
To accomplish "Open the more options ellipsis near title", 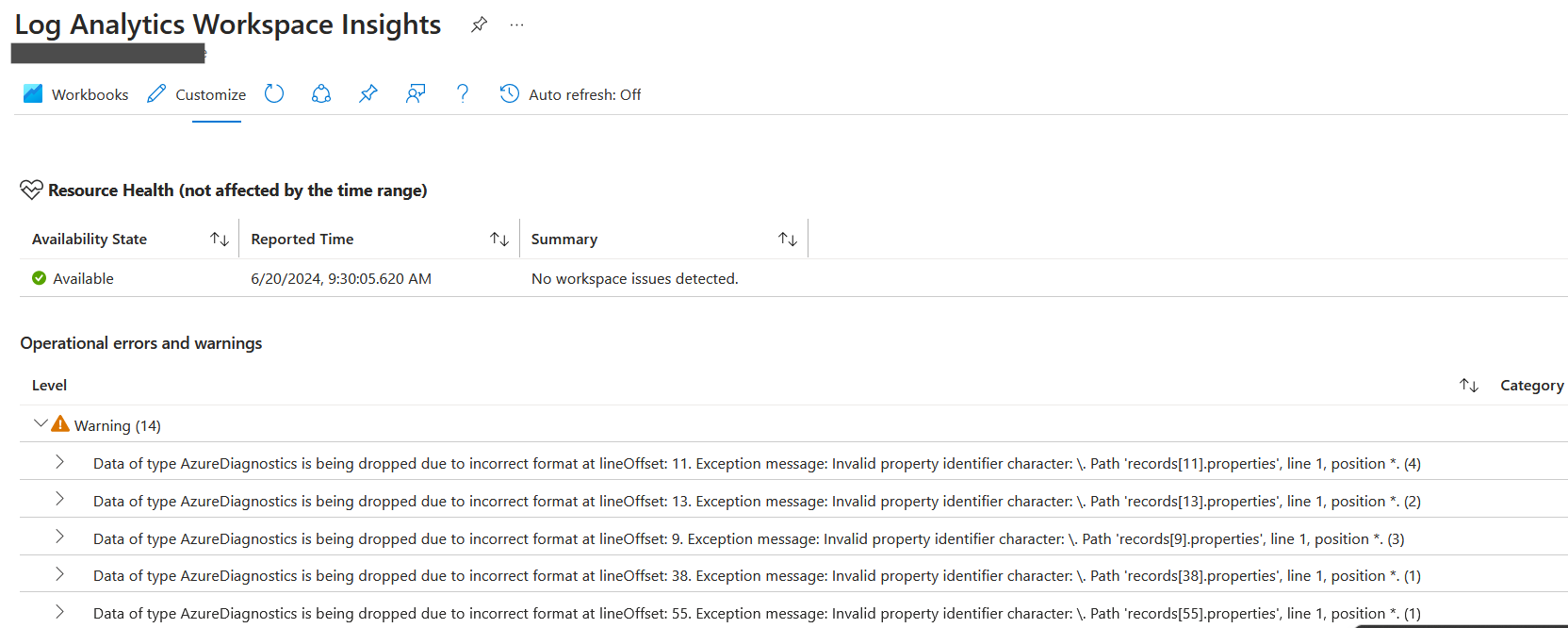I will (x=516, y=25).
